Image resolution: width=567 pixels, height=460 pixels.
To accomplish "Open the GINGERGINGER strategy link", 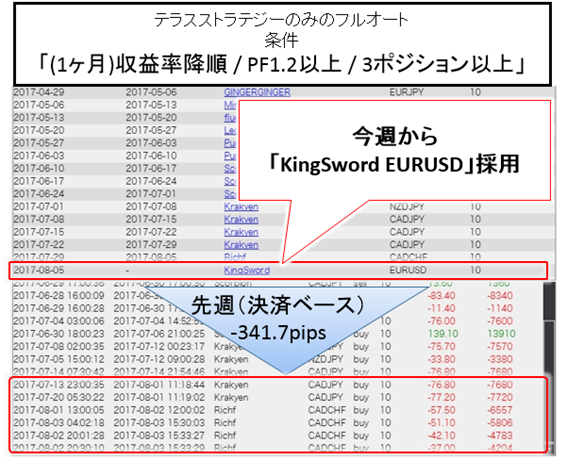I will coord(257,92).
